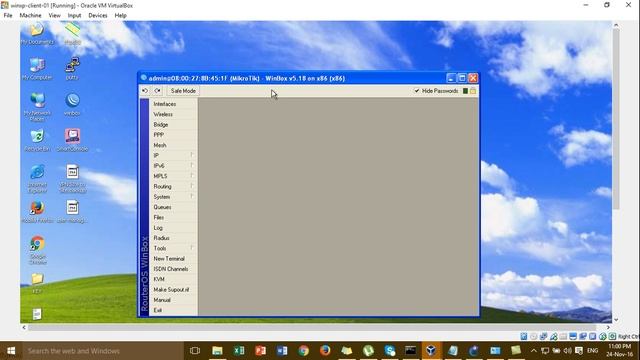Viewport: 640px width, 360px height.
Task: Expand the Tools submenu in WinBox
Action: point(192,248)
